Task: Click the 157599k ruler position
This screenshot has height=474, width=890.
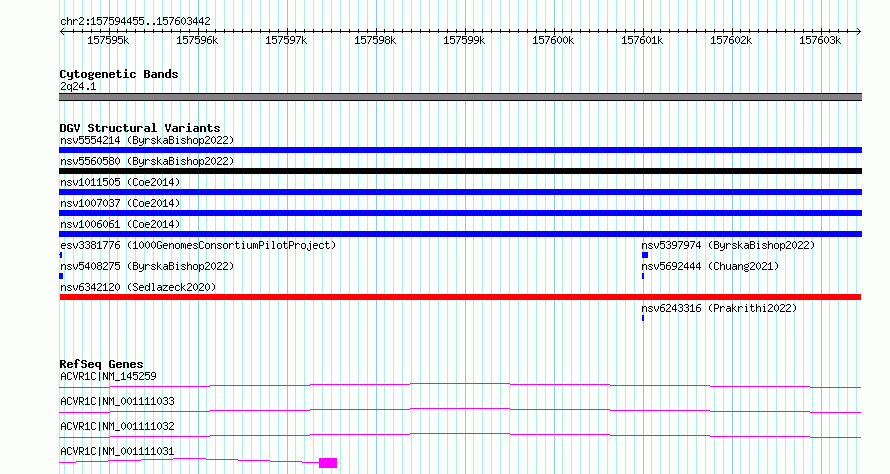Action: (464, 40)
